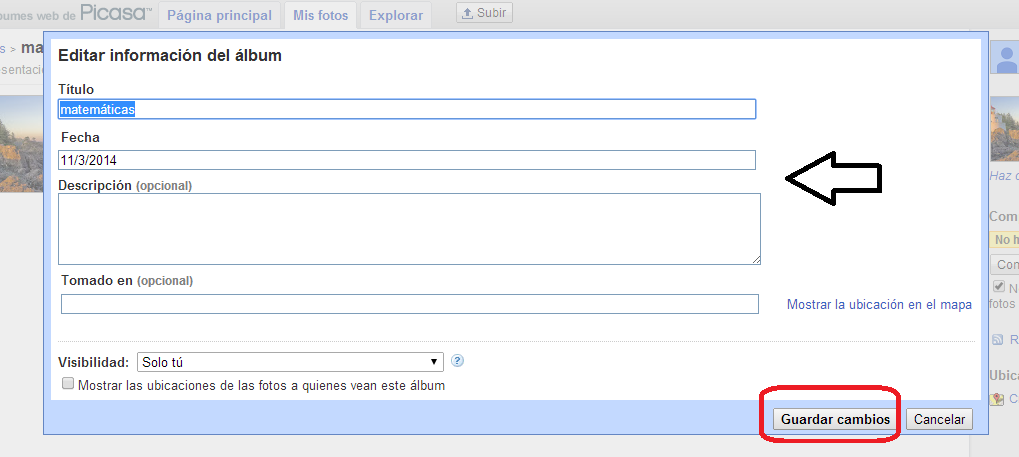Click the Picasa logo
Screen dimensions: 1019x457
pyautogui.click(x=117, y=14)
